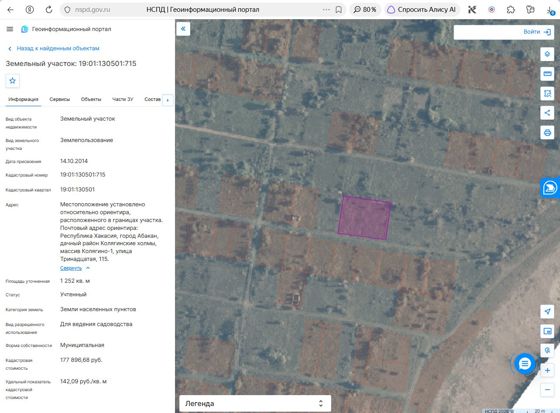Viewport: 560px width, 413px height.
Task: Click the heading Земельный участок: 19:01:130501:715
Action: click(x=71, y=64)
